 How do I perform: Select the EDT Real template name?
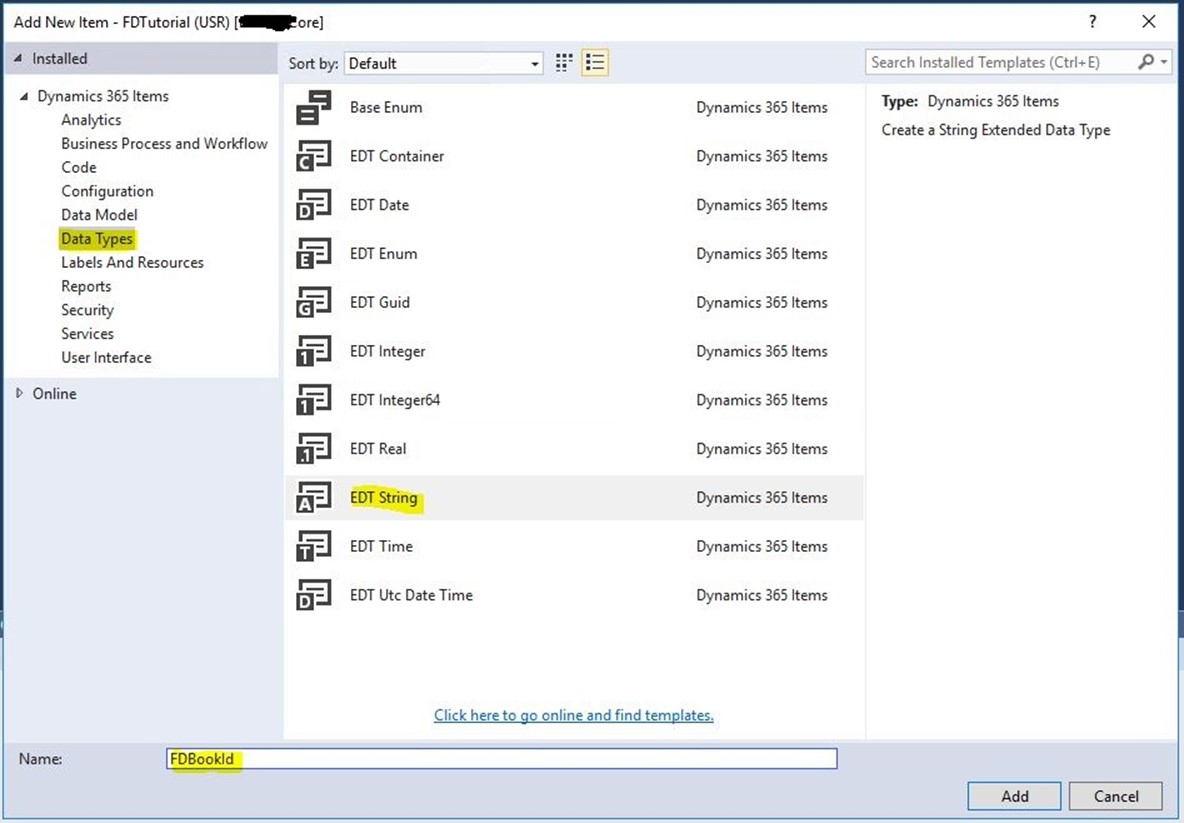(x=378, y=448)
